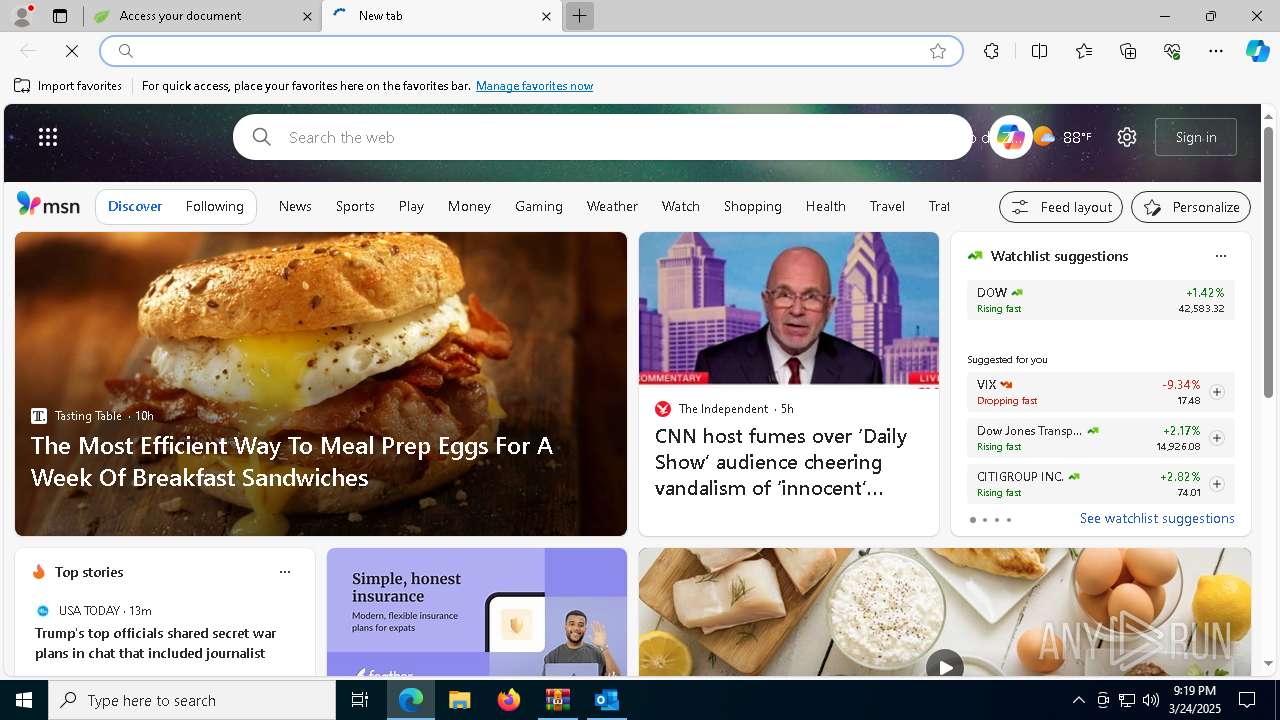Open the DOW stock row
This screenshot has width=1280, height=720.
1100,300
